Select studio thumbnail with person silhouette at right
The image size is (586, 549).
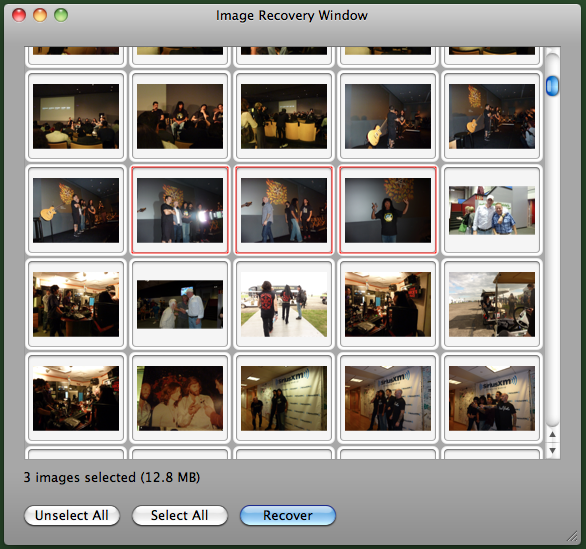(388, 304)
